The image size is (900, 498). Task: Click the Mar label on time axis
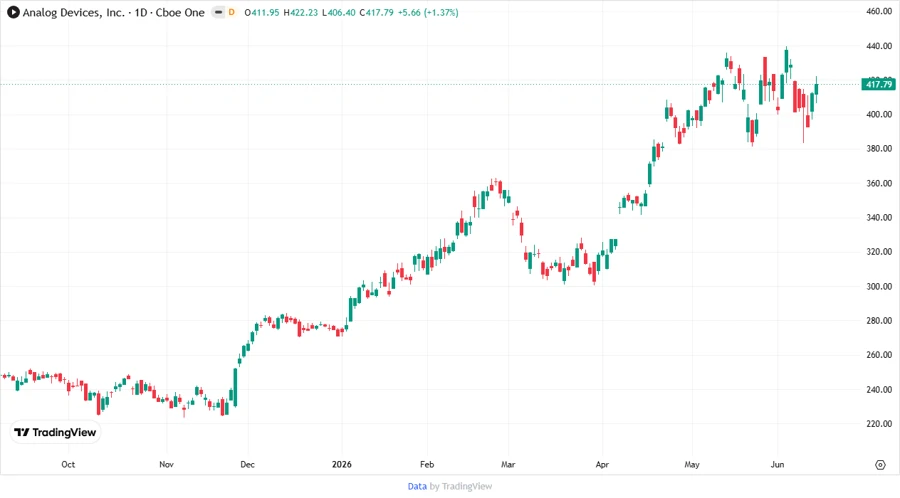click(x=508, y=464)
